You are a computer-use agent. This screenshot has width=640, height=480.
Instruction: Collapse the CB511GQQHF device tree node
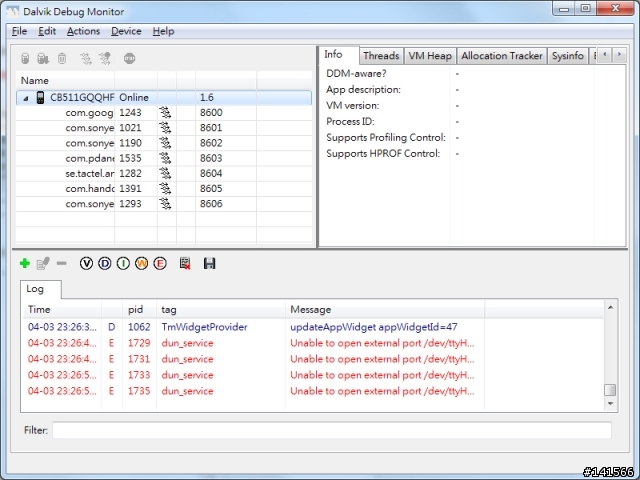pyautogui.click(x=26, y=98)
